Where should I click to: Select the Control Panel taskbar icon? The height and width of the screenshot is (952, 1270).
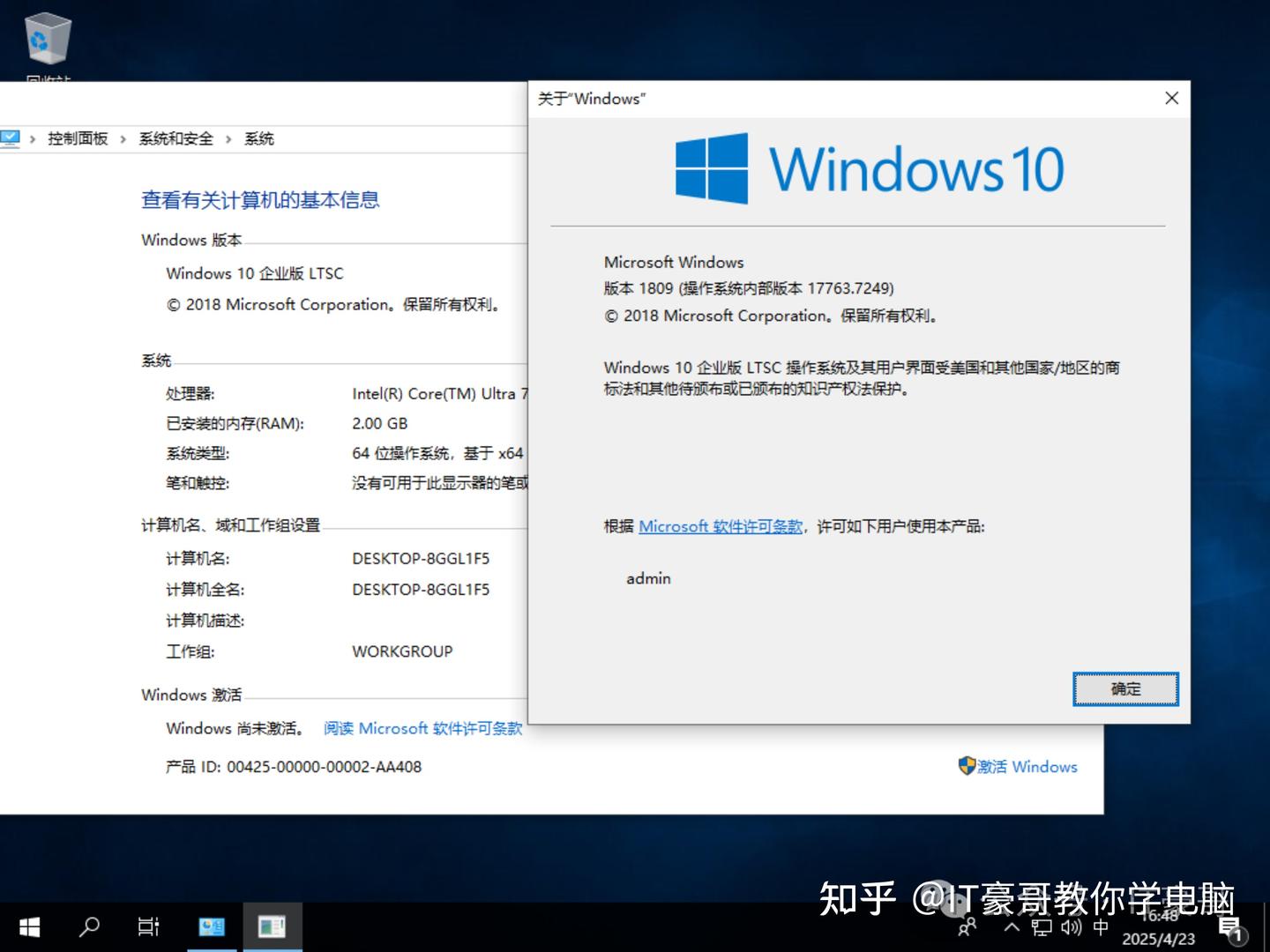click(211, 926)
